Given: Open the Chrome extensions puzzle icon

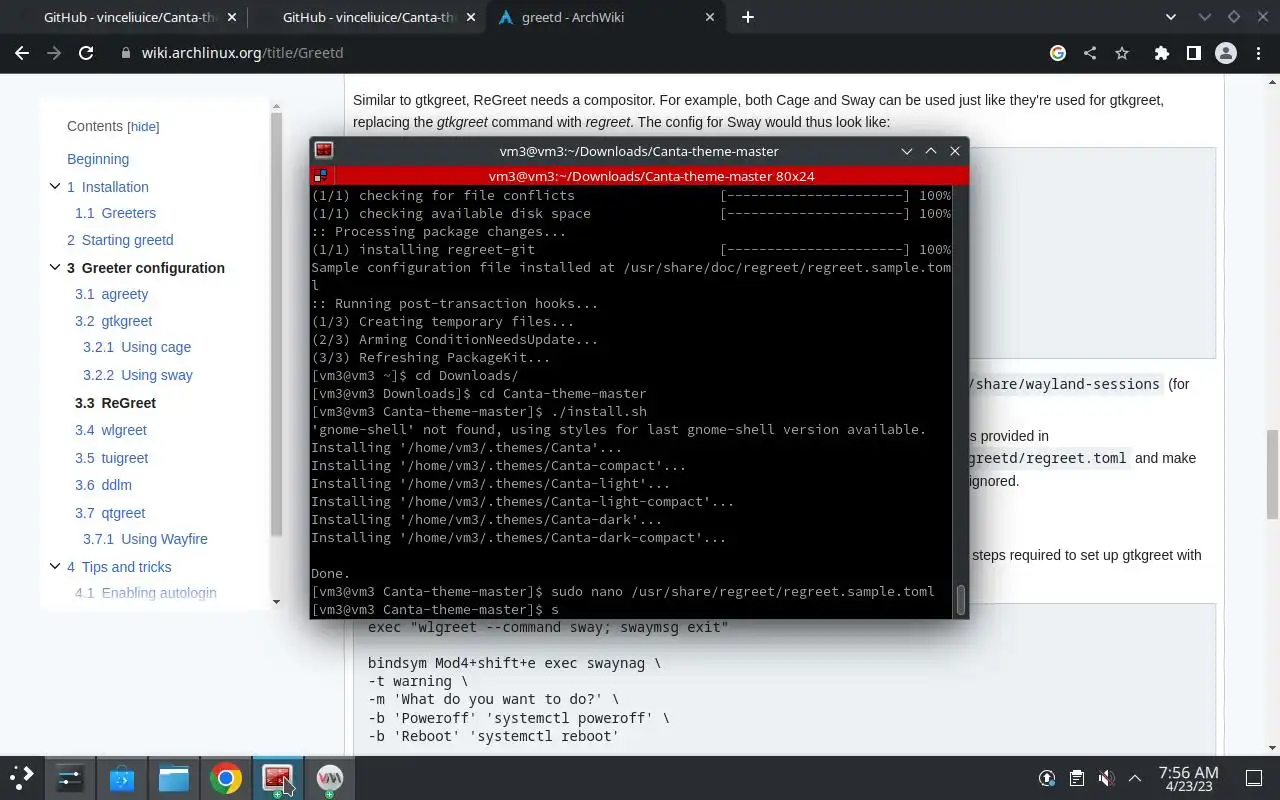Looking at the screenshot, I should (x=1161, y=53).
